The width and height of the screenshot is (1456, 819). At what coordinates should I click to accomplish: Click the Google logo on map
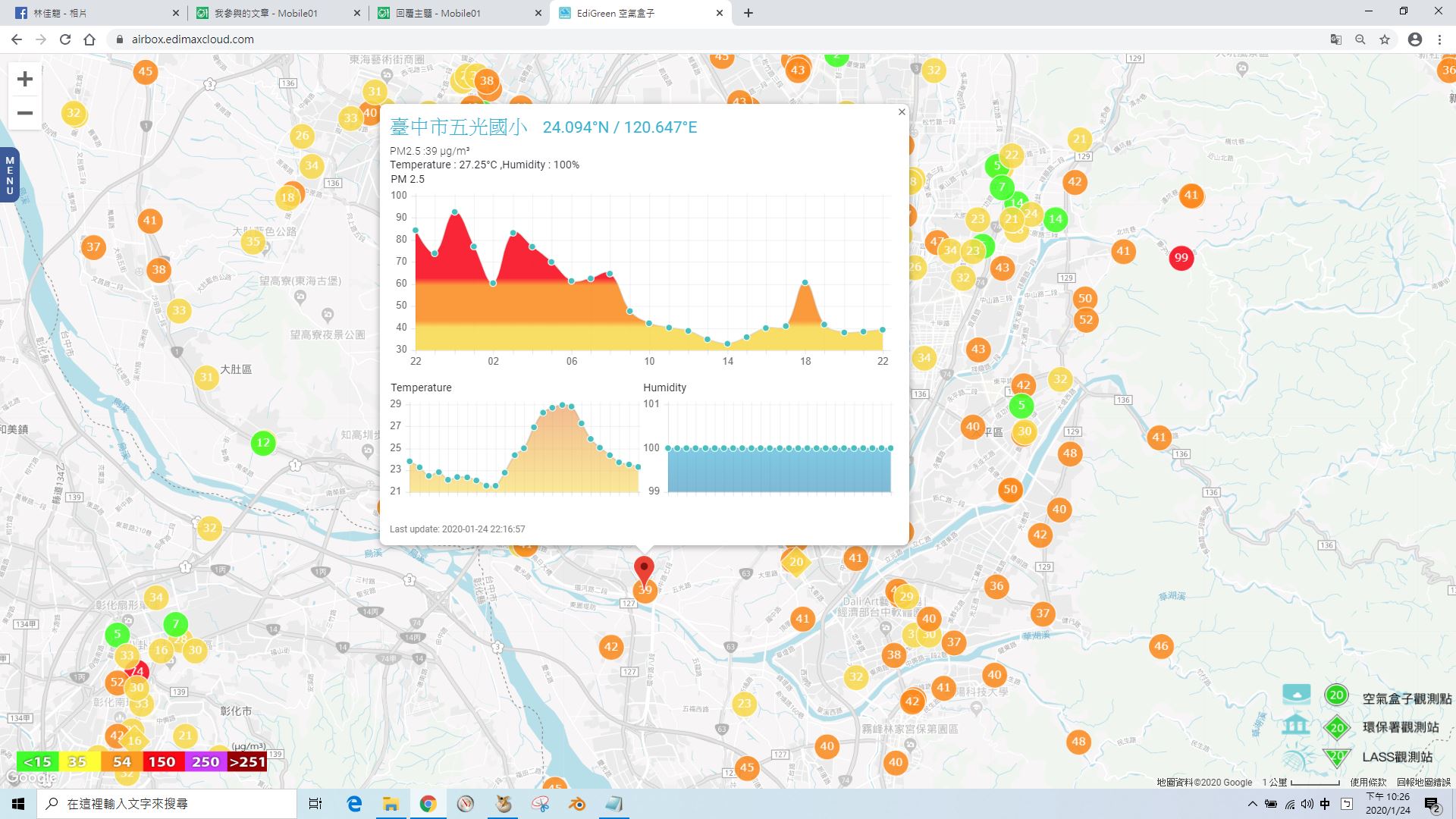(x=30, y=777)
